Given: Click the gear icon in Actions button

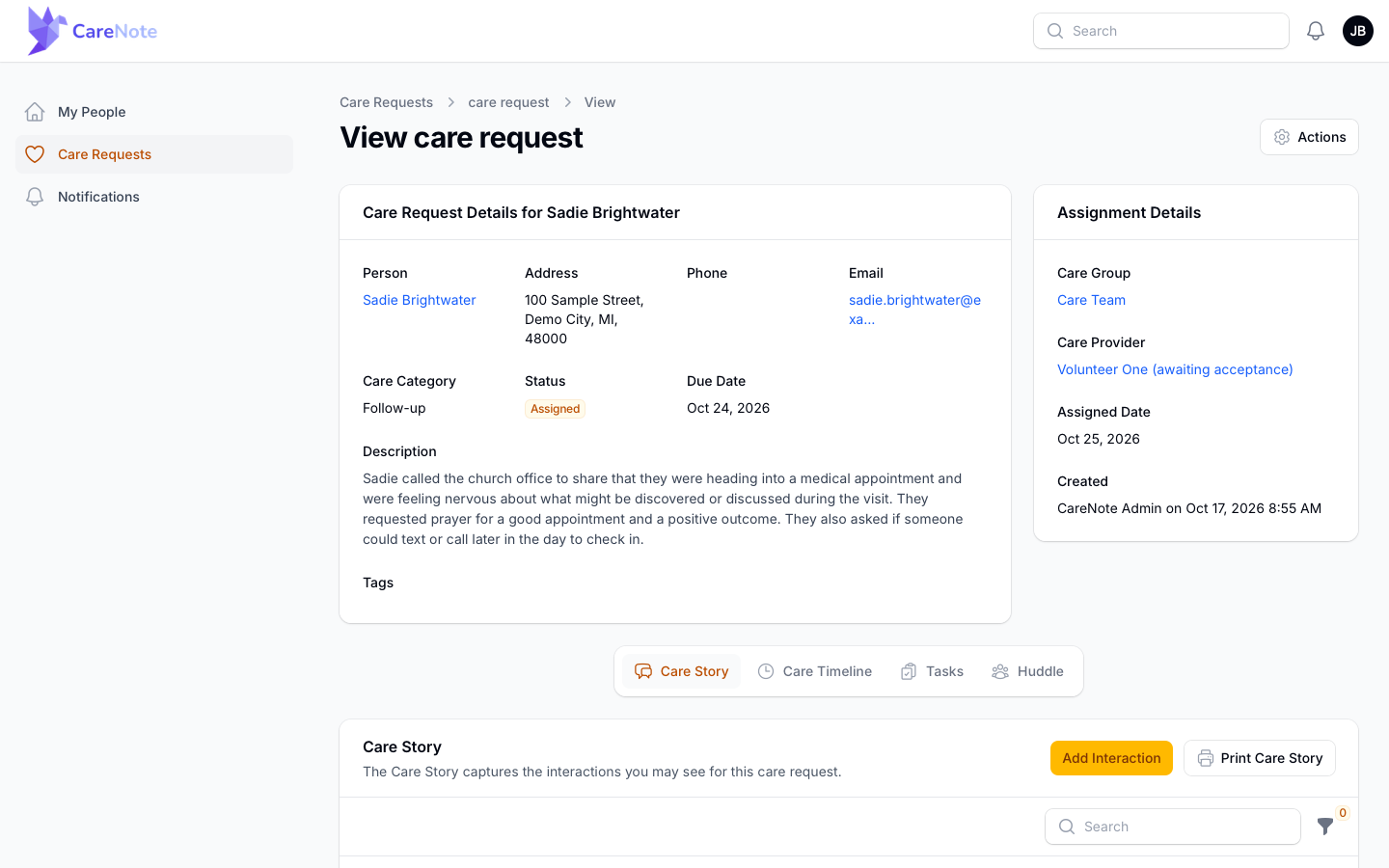Looking at the screenshot, I should 1282,137.
